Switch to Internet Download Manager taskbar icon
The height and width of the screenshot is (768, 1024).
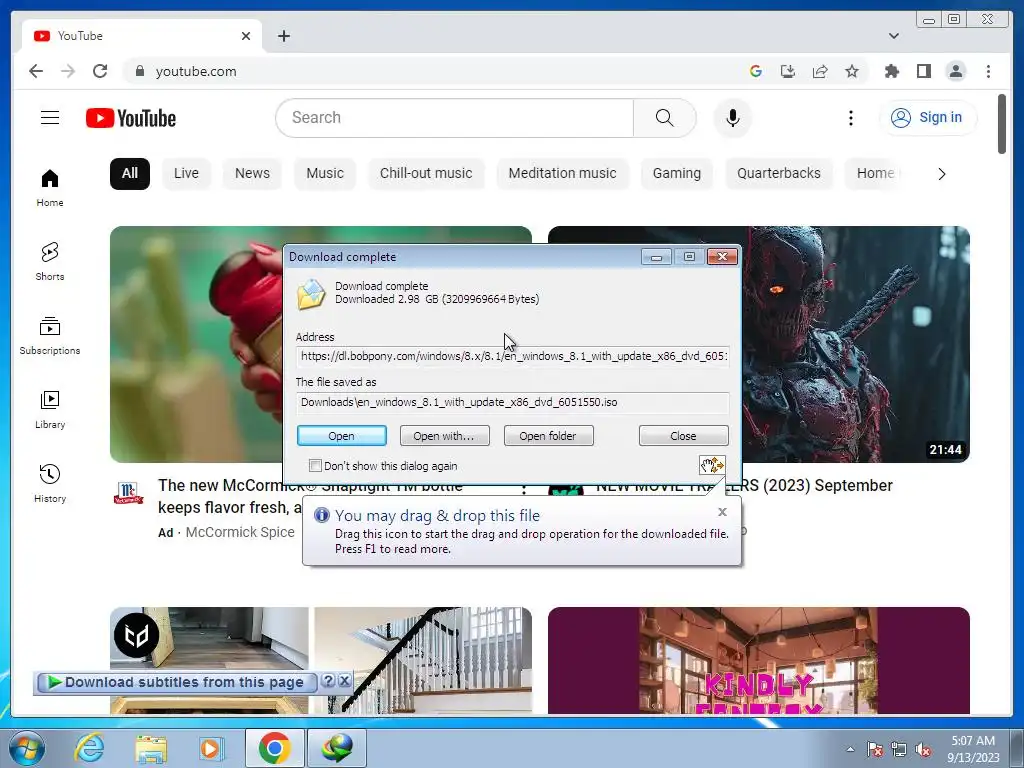click(x=337, y=748)
